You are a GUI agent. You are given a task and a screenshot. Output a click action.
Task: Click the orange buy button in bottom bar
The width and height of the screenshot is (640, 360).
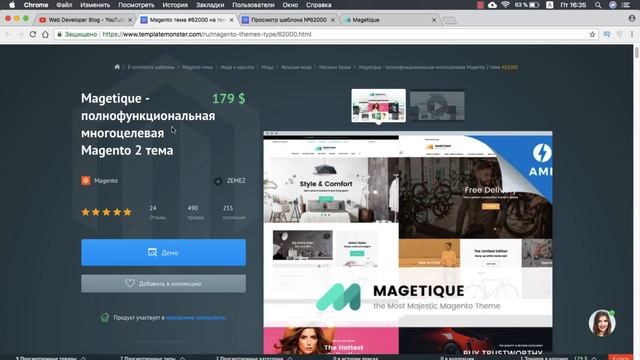620,358
